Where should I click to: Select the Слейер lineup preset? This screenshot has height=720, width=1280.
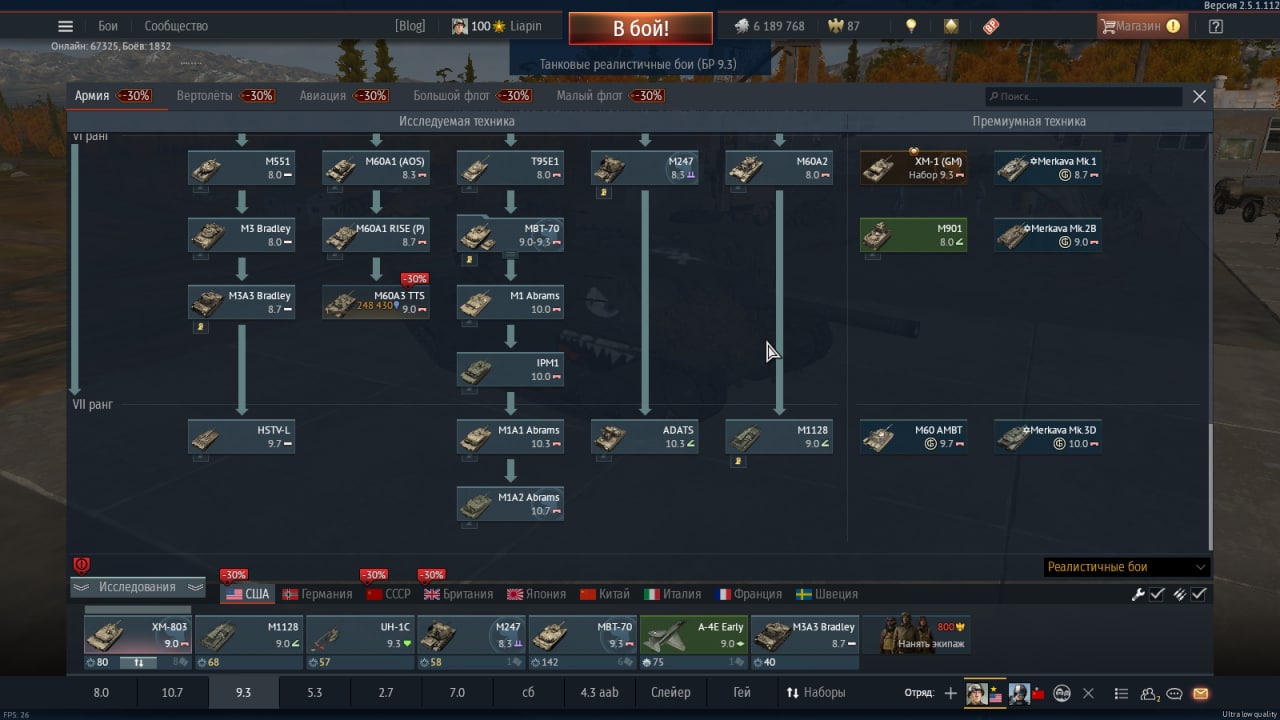pyautogui.click(x=670, y=692)
